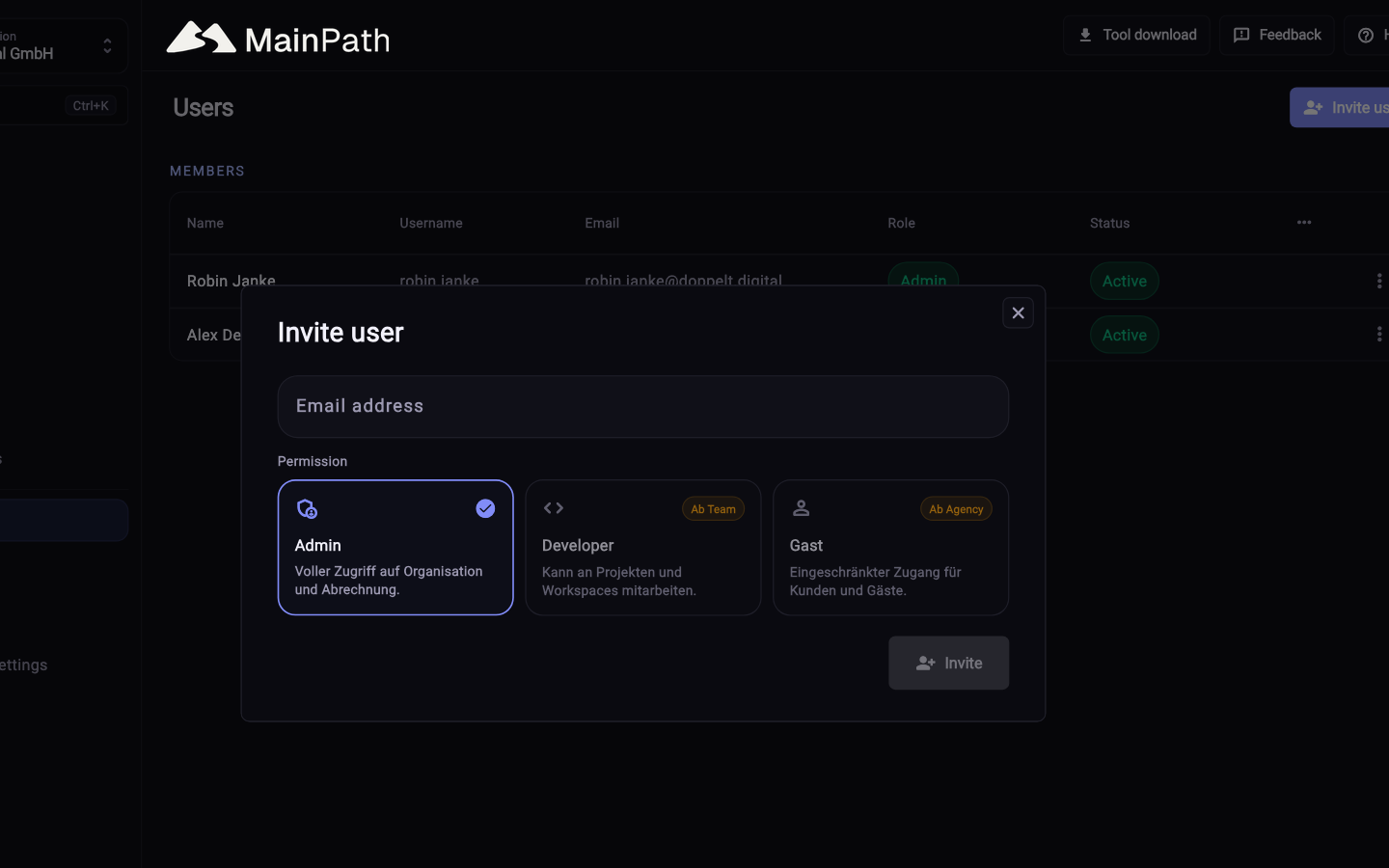Viewport: 1389px width, 868px height.
Task: Click the Invite button in the dialog
Action: coord(948,663)
